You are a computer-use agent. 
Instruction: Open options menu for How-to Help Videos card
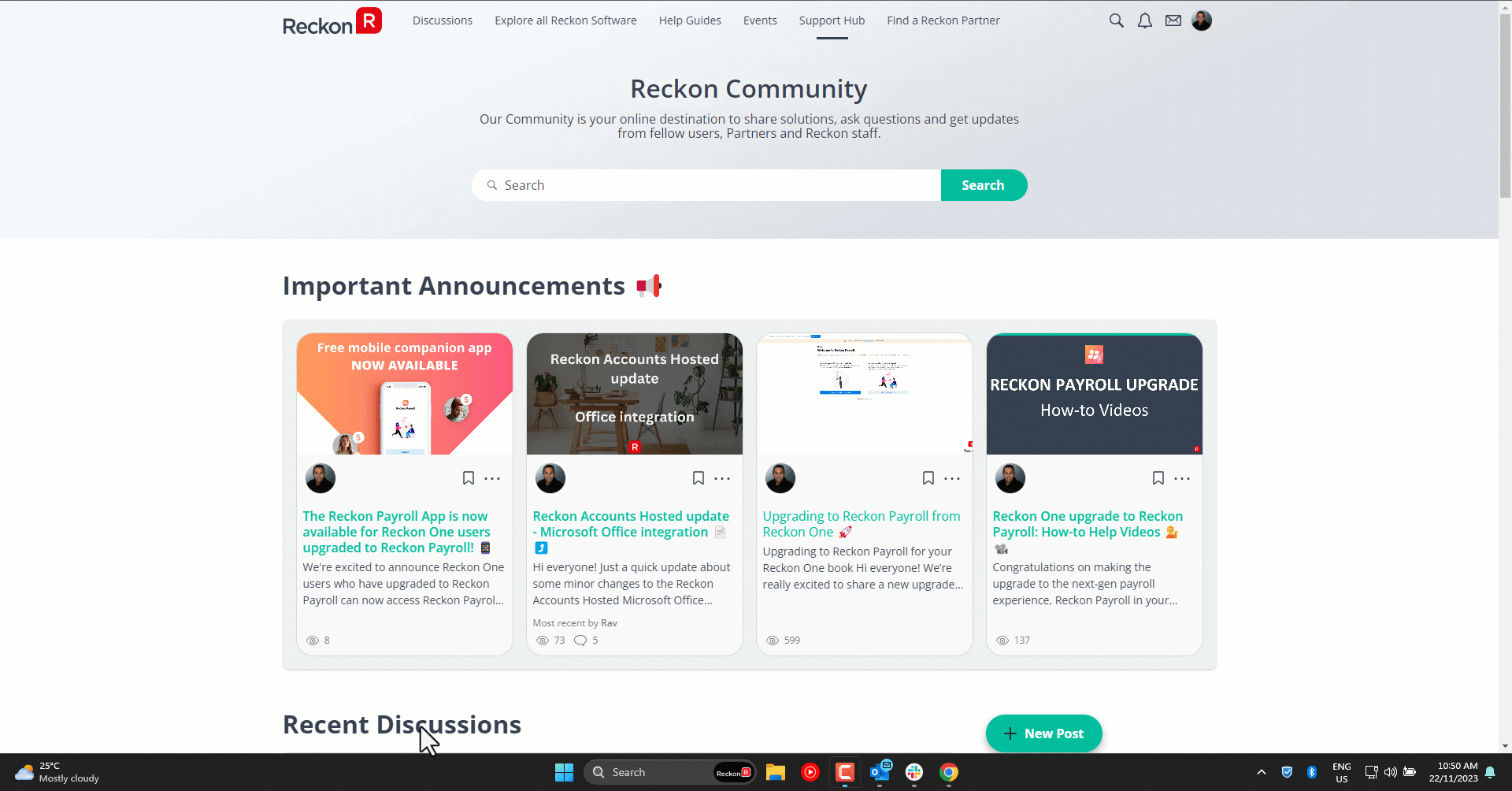point(1182,478)
